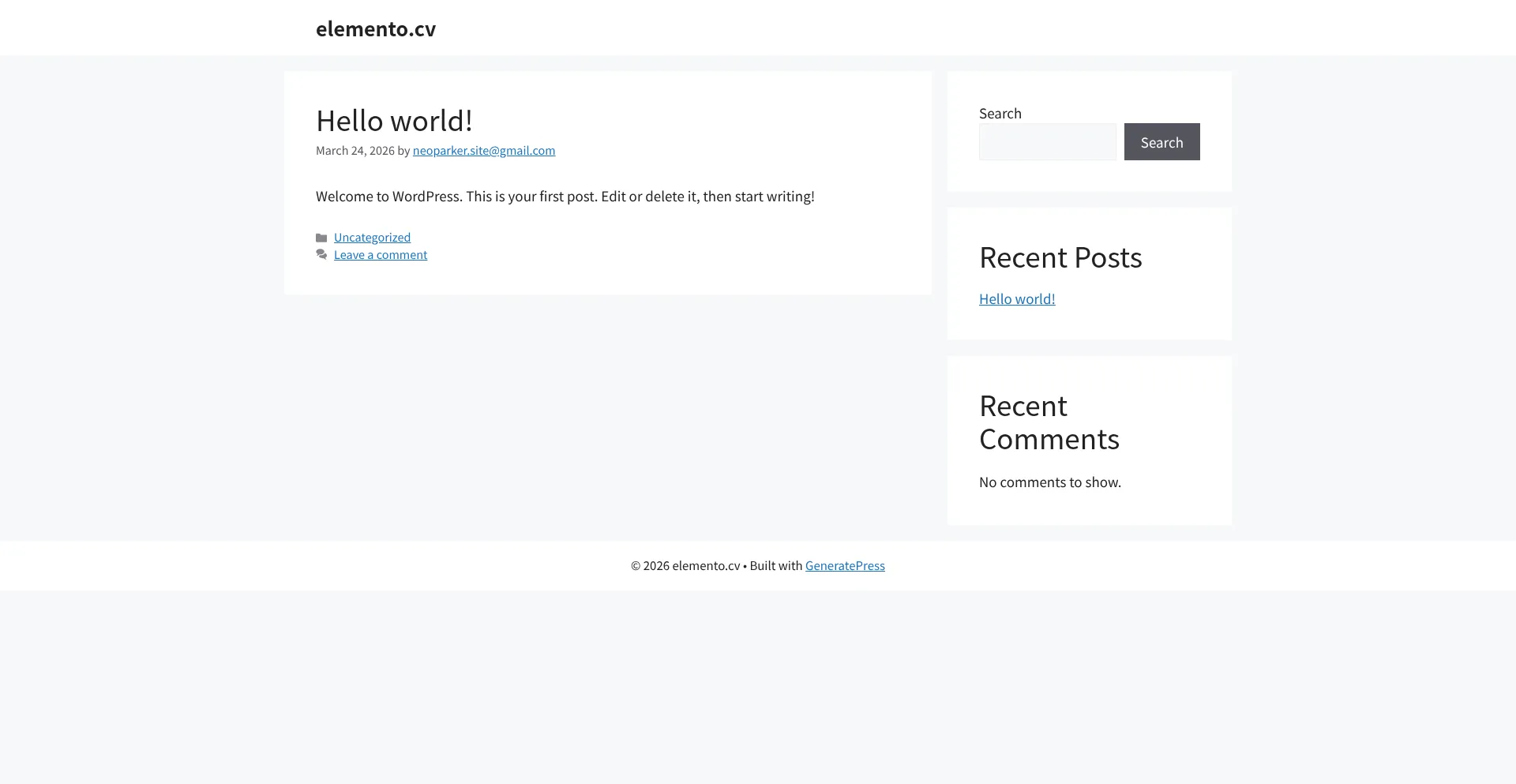This screenshot has width=1516, height=784.
Task: Click the post date March 24, 2026
Action: click(x=355, y=151)
